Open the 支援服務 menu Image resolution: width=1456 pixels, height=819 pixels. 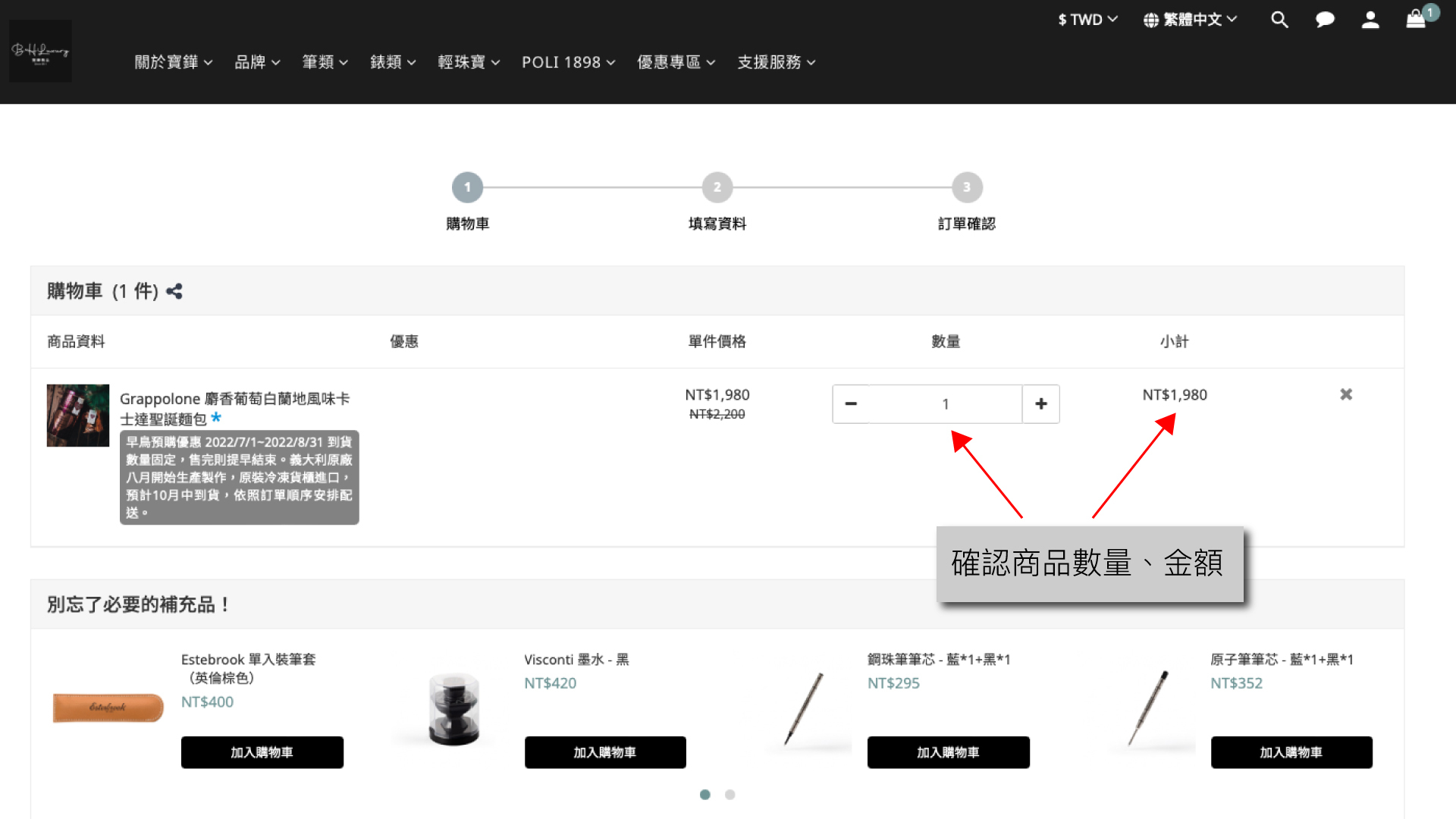pos(776,62)
